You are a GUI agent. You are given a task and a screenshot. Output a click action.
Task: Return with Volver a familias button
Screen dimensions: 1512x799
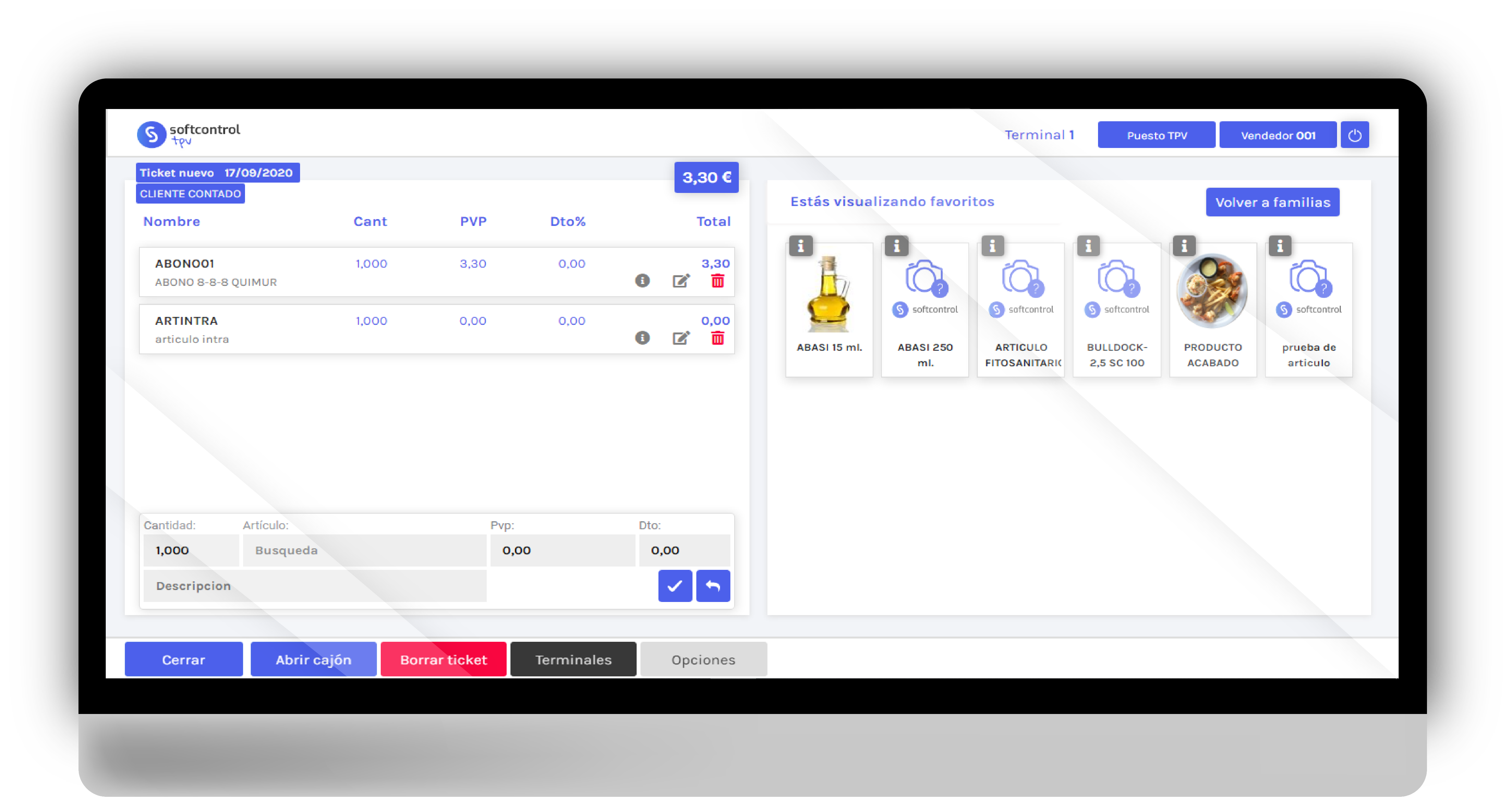pos(1272,202)
